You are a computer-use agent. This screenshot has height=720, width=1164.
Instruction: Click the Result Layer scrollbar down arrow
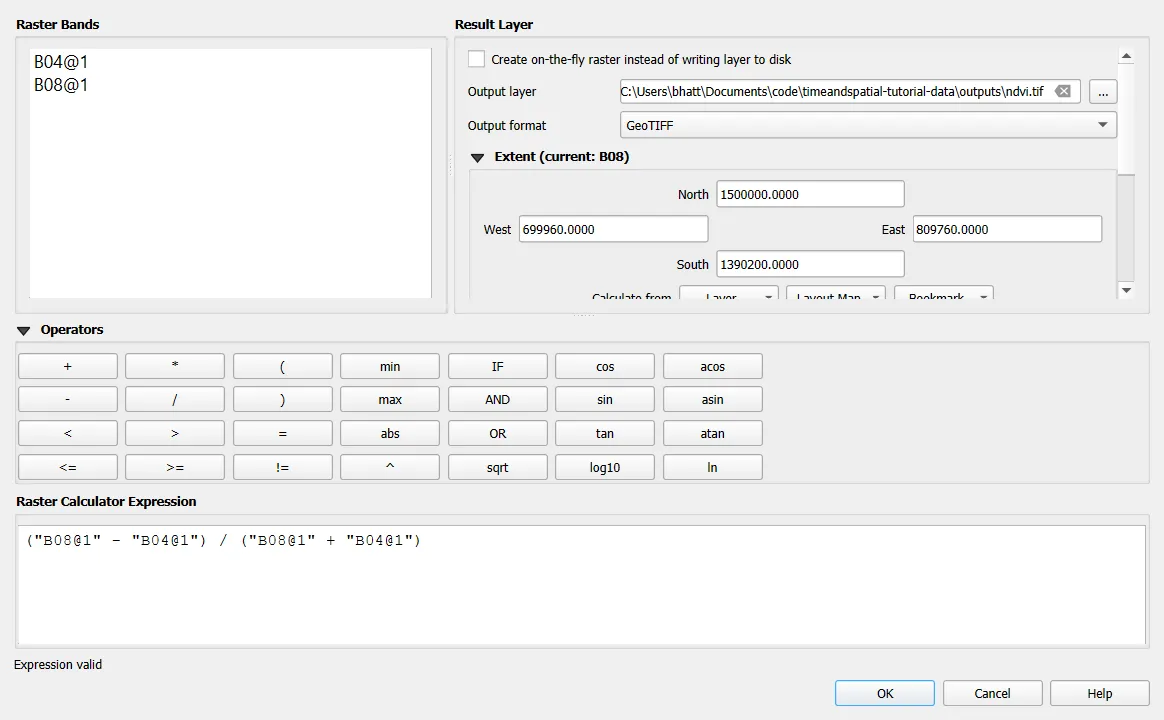click(x=1126, y=290)
